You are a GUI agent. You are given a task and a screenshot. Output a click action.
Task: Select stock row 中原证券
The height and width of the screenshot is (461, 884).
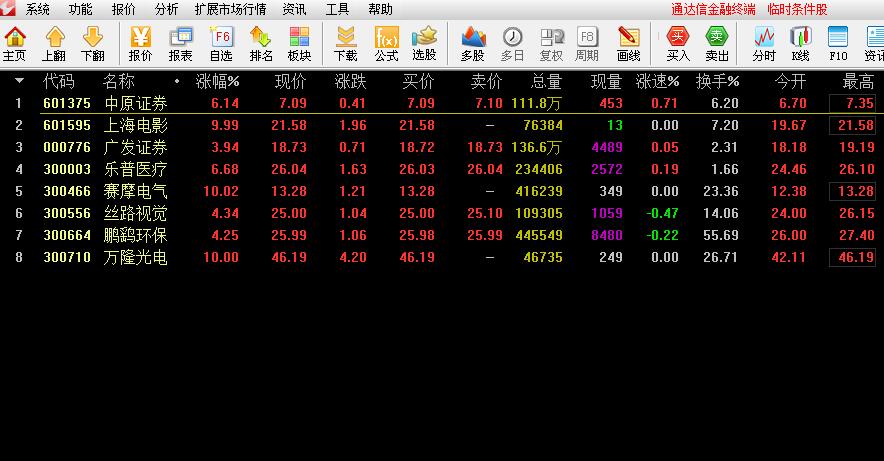(442, 103)
